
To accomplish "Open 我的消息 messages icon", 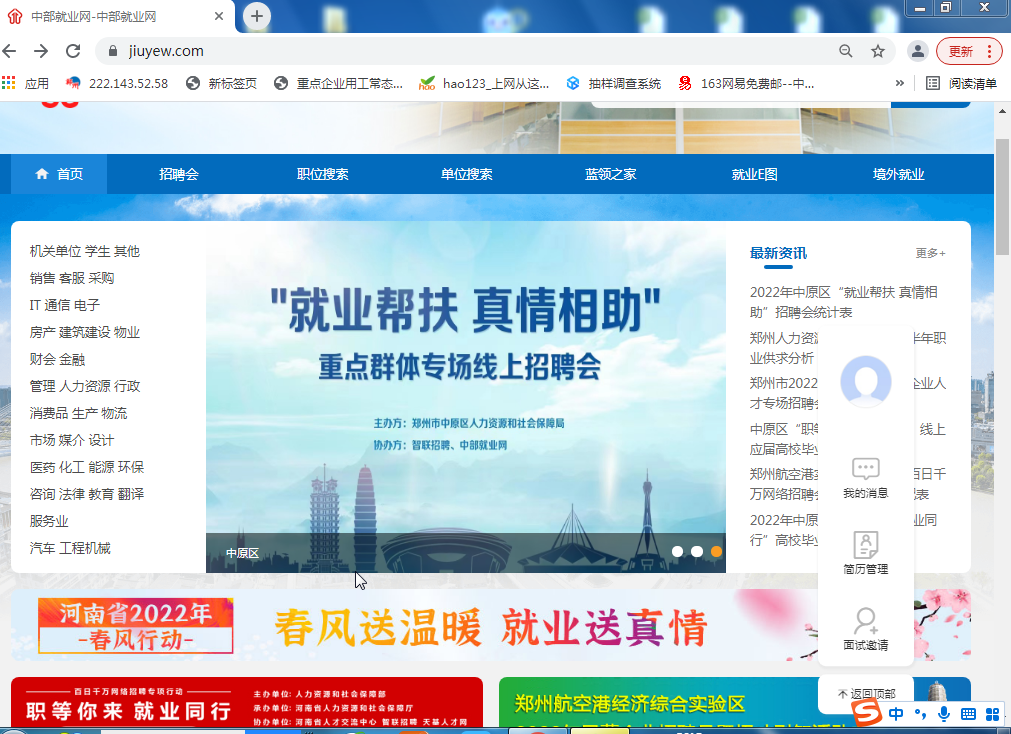I will (x=866, y=478).
